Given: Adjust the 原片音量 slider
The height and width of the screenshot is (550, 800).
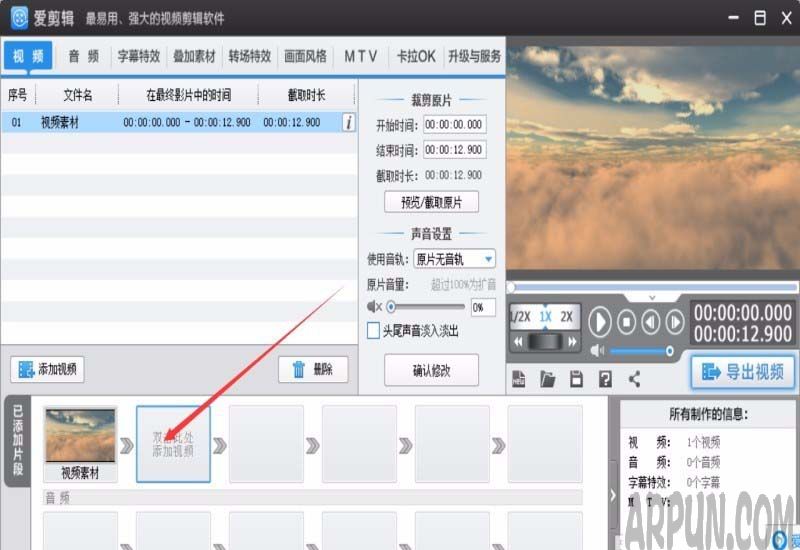Looking at the screenshot, I should pyautogui.click(x=426, y=307).
